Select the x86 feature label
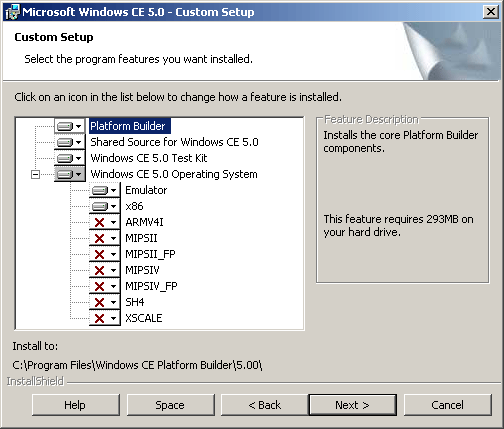 tap(134, 206)
